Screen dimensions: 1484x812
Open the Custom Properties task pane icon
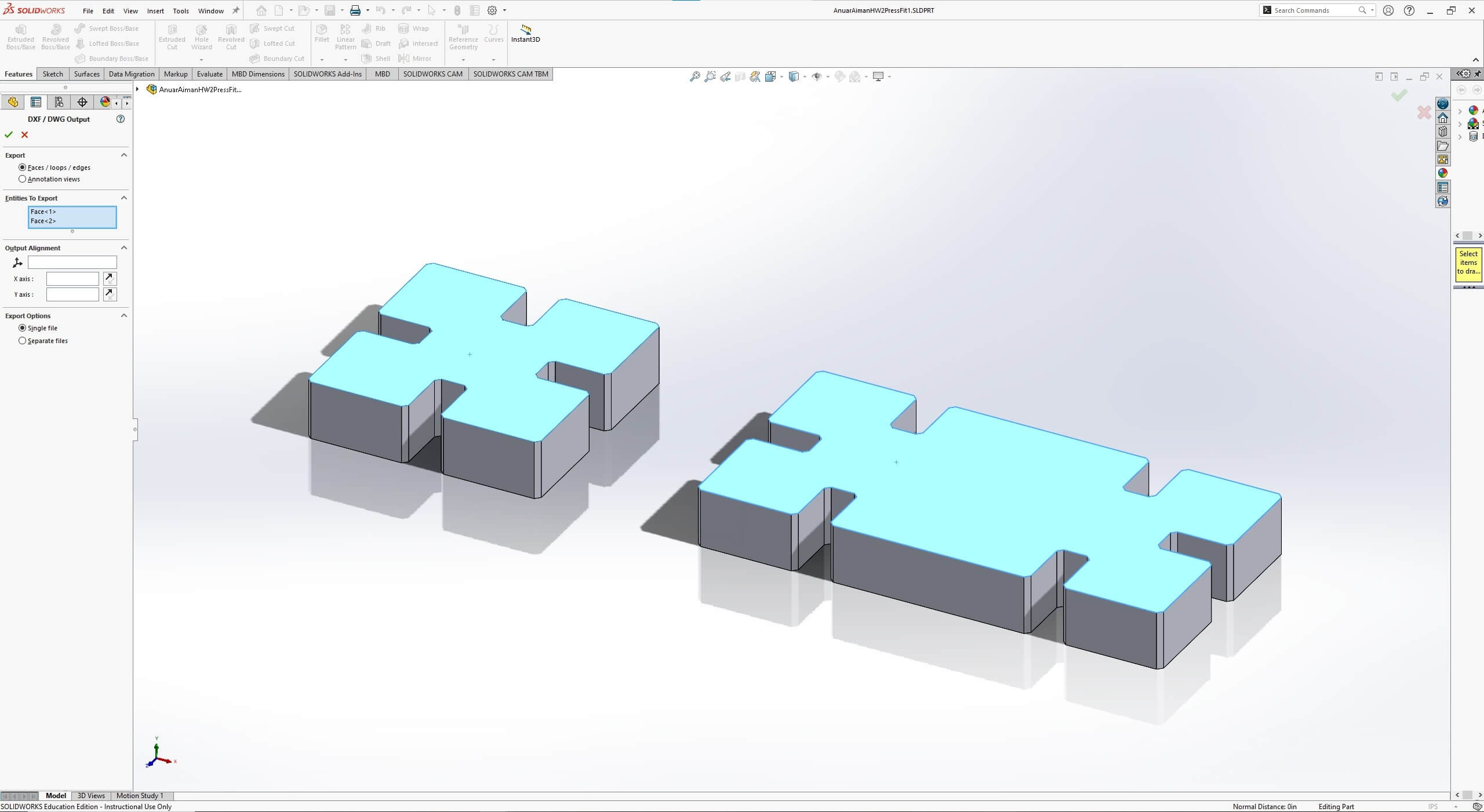click(1443, 187)
